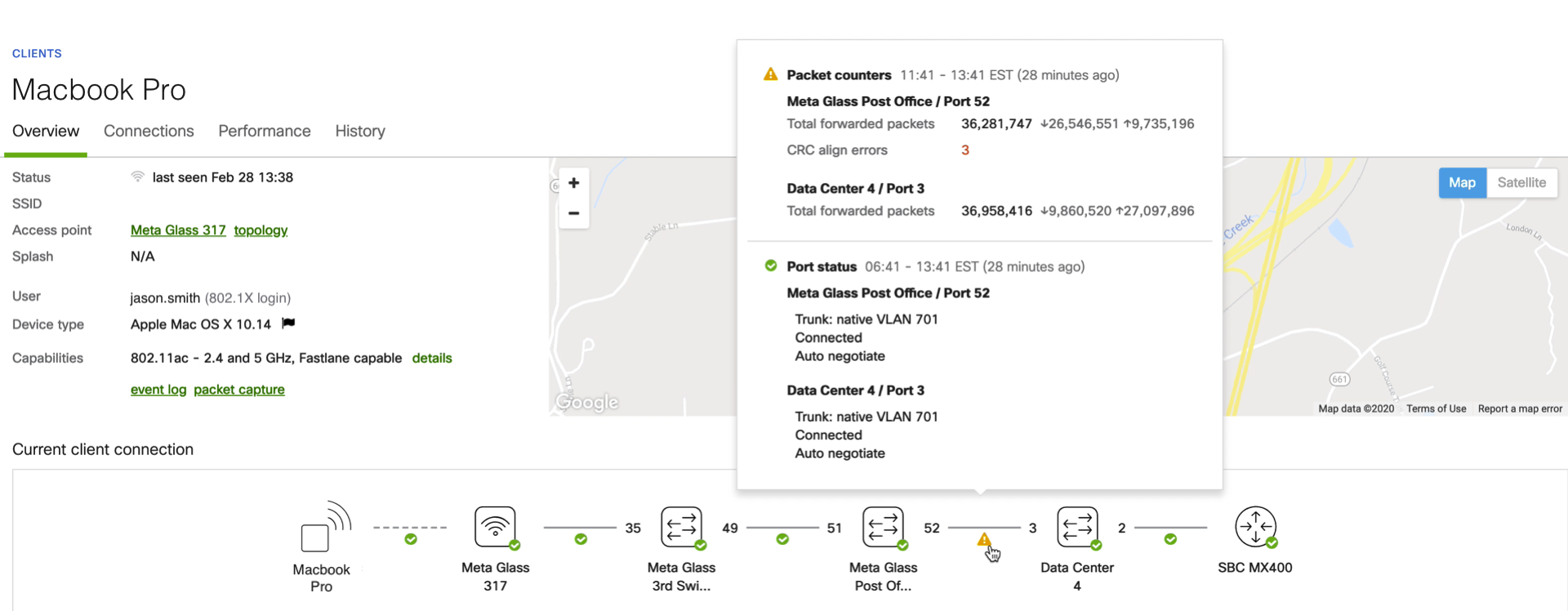This screenshot has width=1568, height=611.
Task: Open the Connections tab
Action: coord(149,132)
